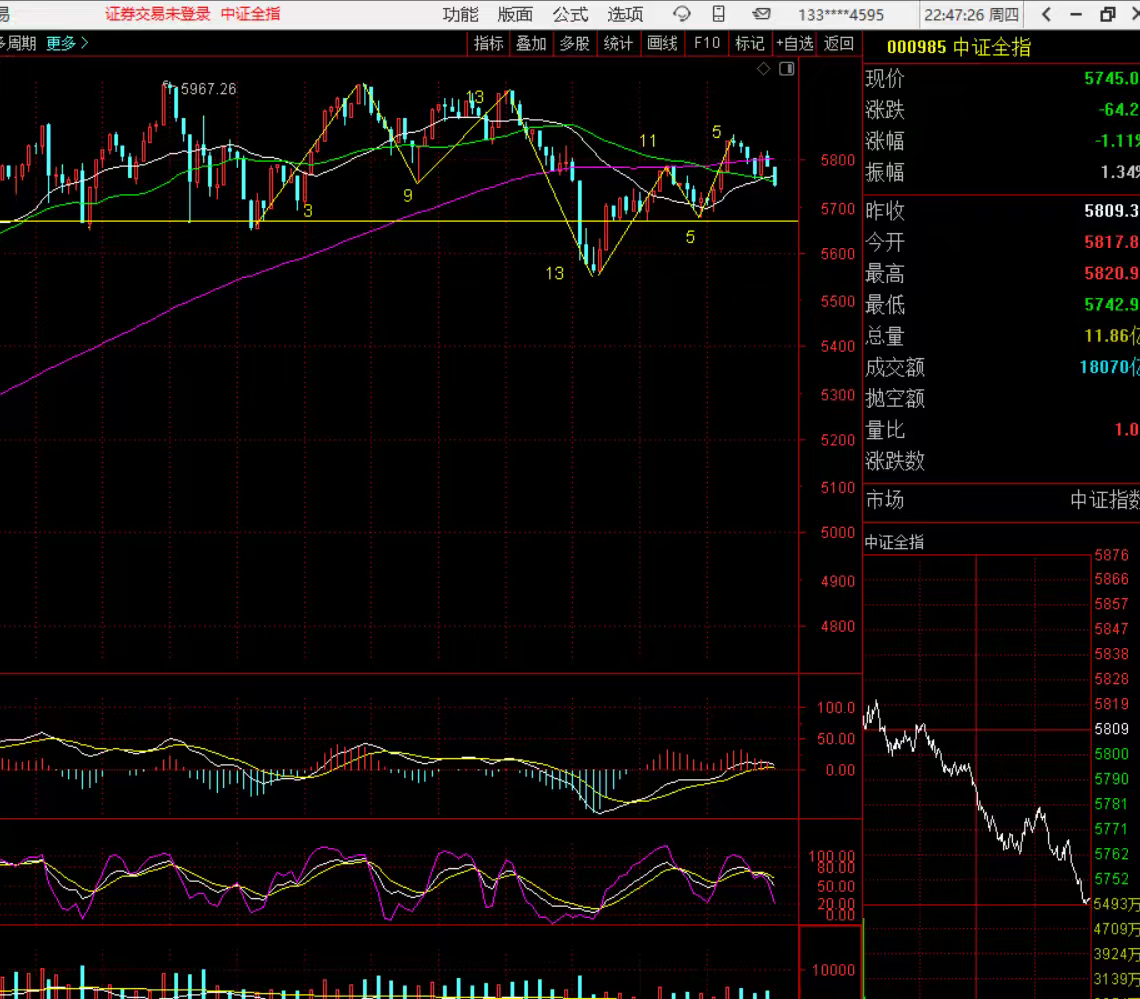The image size is (1140, 999).
Task: Click the 5967.26 high price marker
Action: click(207, 89)
